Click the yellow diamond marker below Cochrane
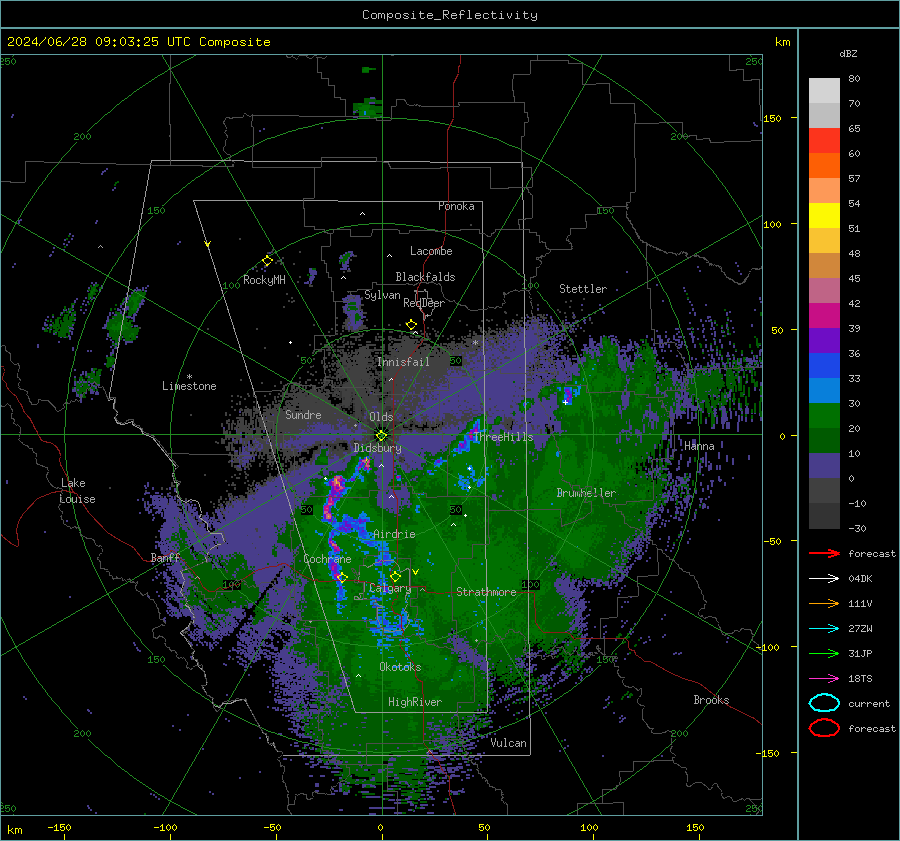 [342, 578]
